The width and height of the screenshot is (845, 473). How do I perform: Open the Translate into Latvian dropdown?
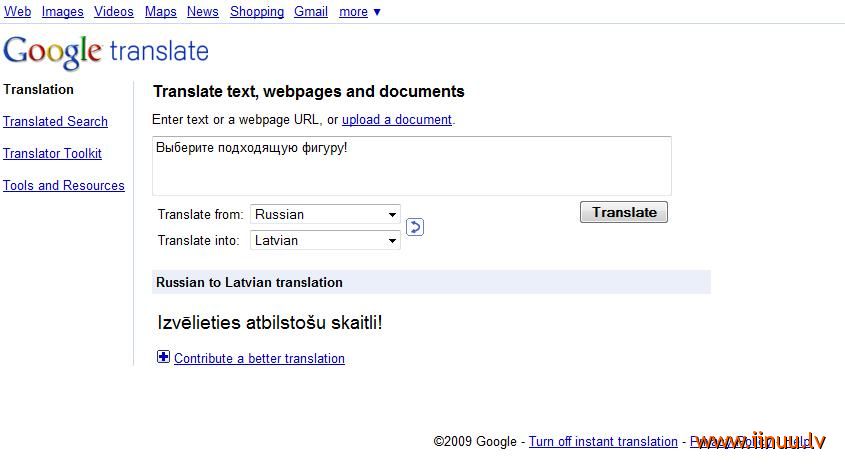[325, 240]
